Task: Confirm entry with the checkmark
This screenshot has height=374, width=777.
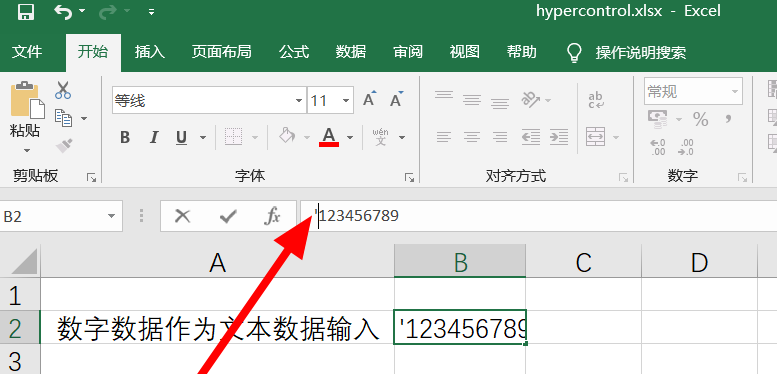Action: [x=228, y=216]
